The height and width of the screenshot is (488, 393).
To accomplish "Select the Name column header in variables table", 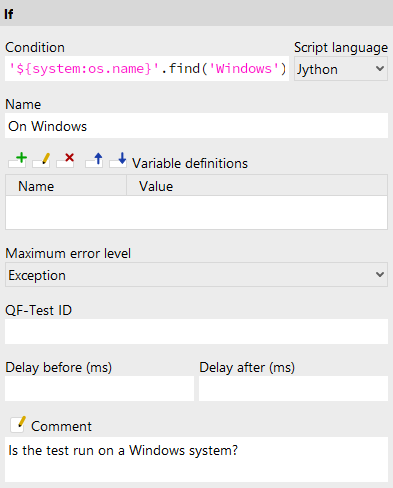I will click(x=66, y=186).
